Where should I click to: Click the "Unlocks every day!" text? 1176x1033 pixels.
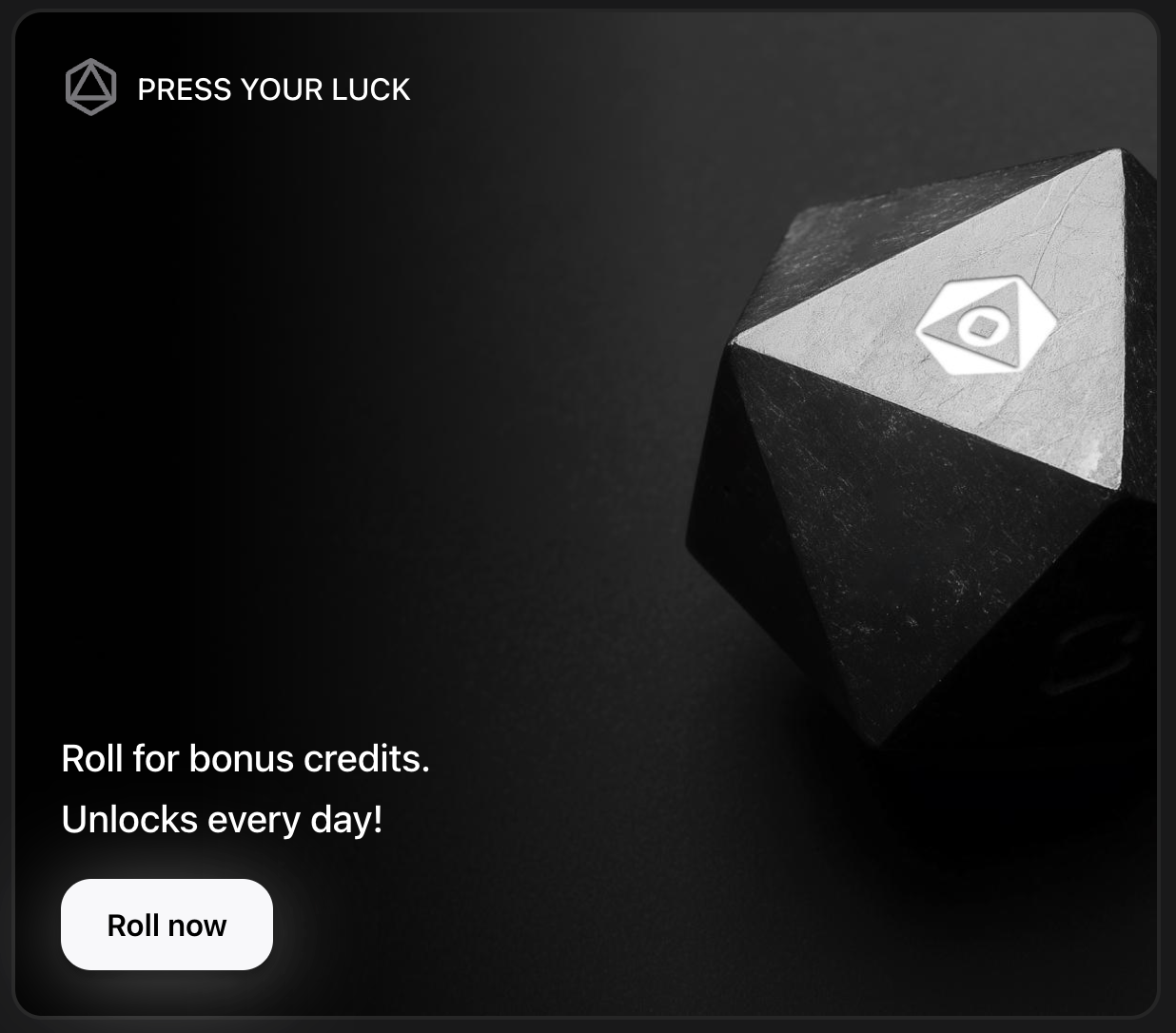(222, 819)
